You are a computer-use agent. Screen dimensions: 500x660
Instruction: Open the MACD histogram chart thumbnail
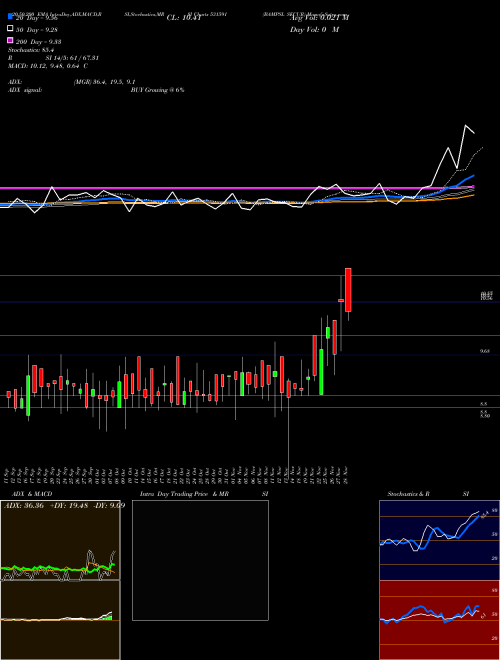point(60,620)
